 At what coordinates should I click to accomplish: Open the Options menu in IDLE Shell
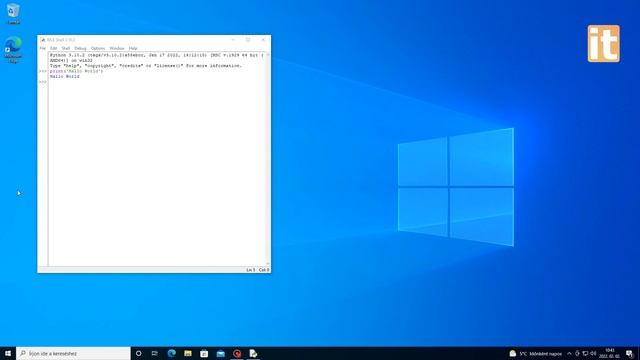(98, 48)
